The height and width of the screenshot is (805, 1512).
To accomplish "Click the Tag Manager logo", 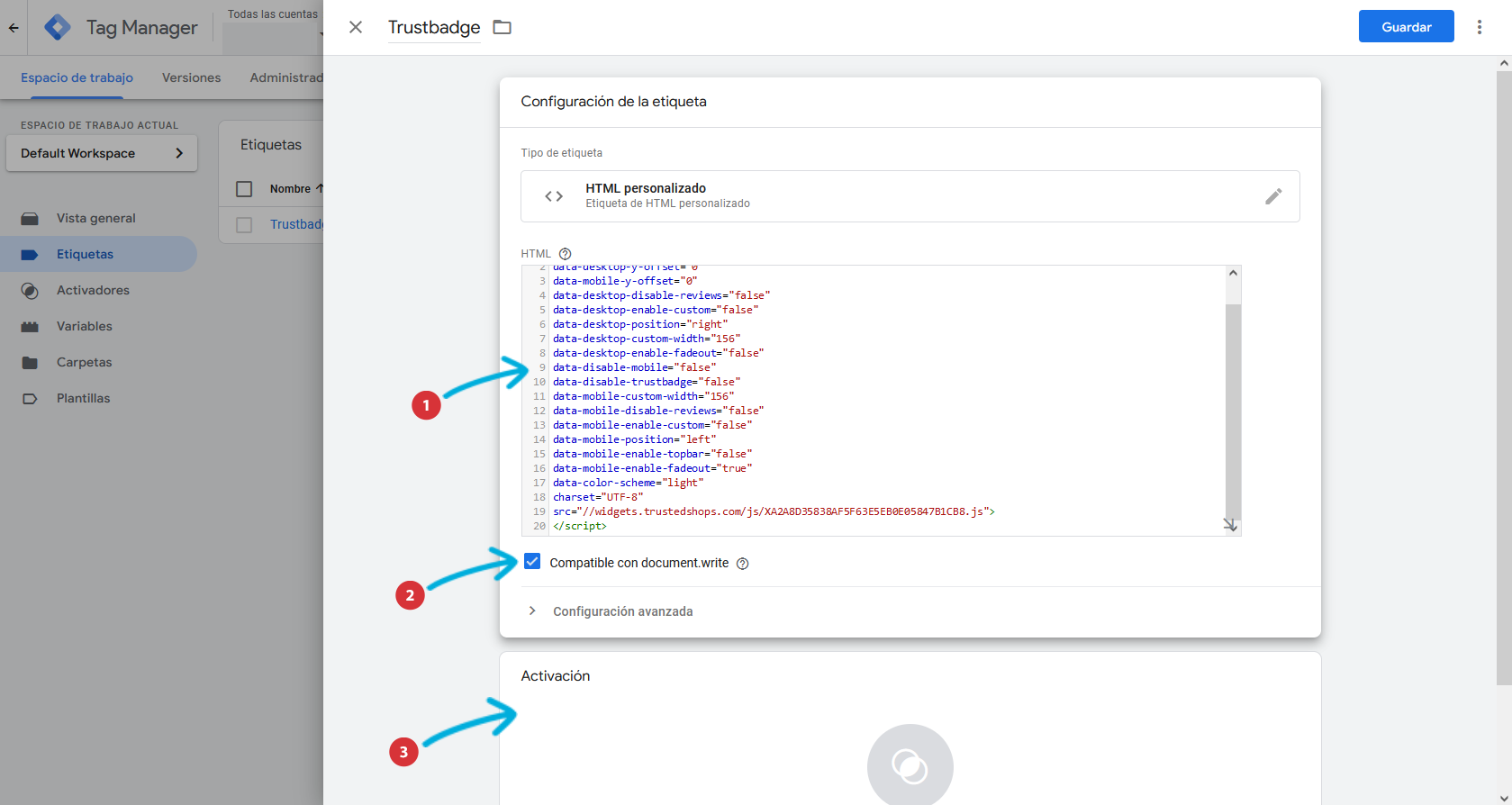I will tap(58, 27).
